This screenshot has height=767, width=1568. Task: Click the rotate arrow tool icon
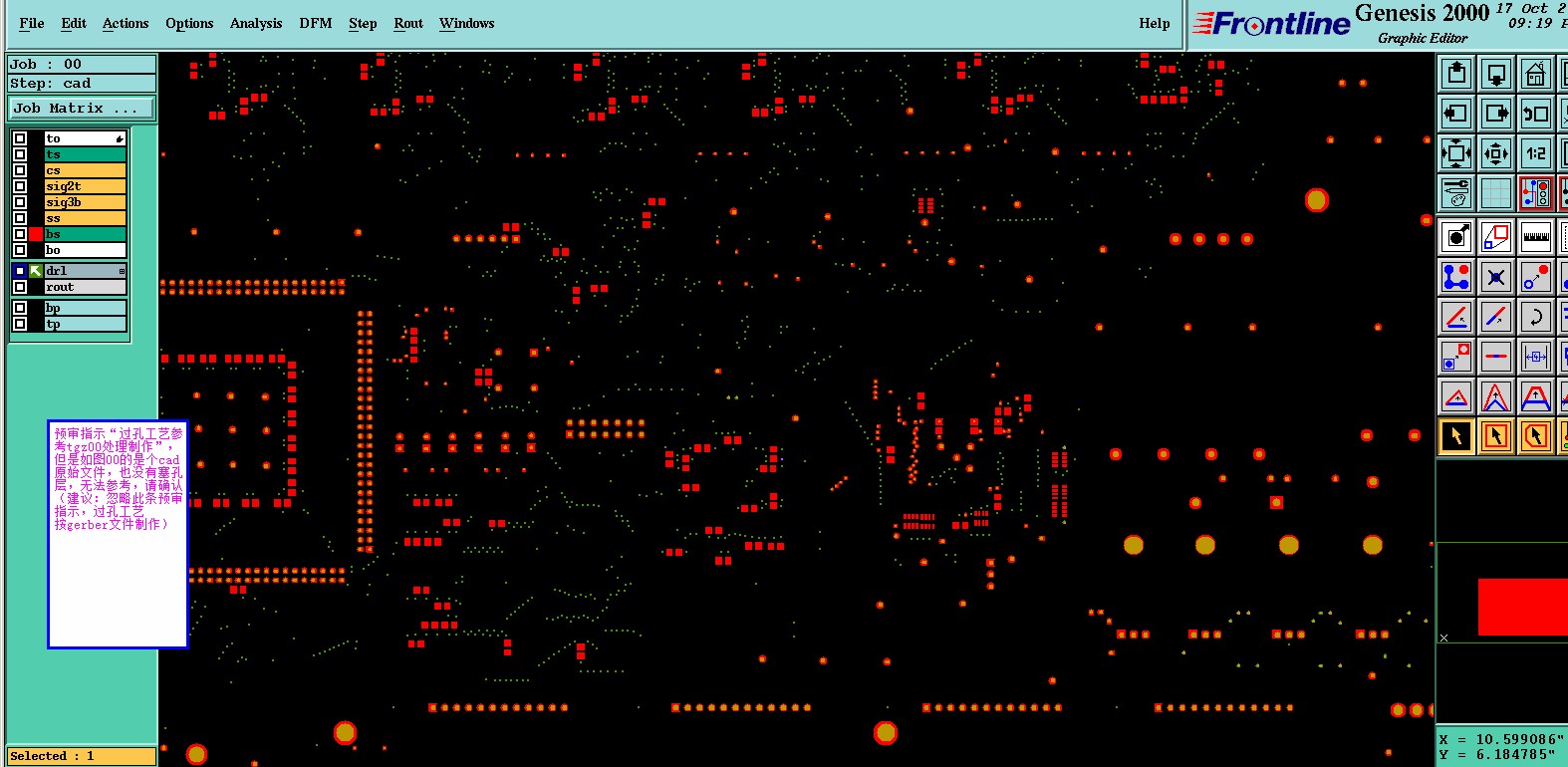click(1535, 317)
